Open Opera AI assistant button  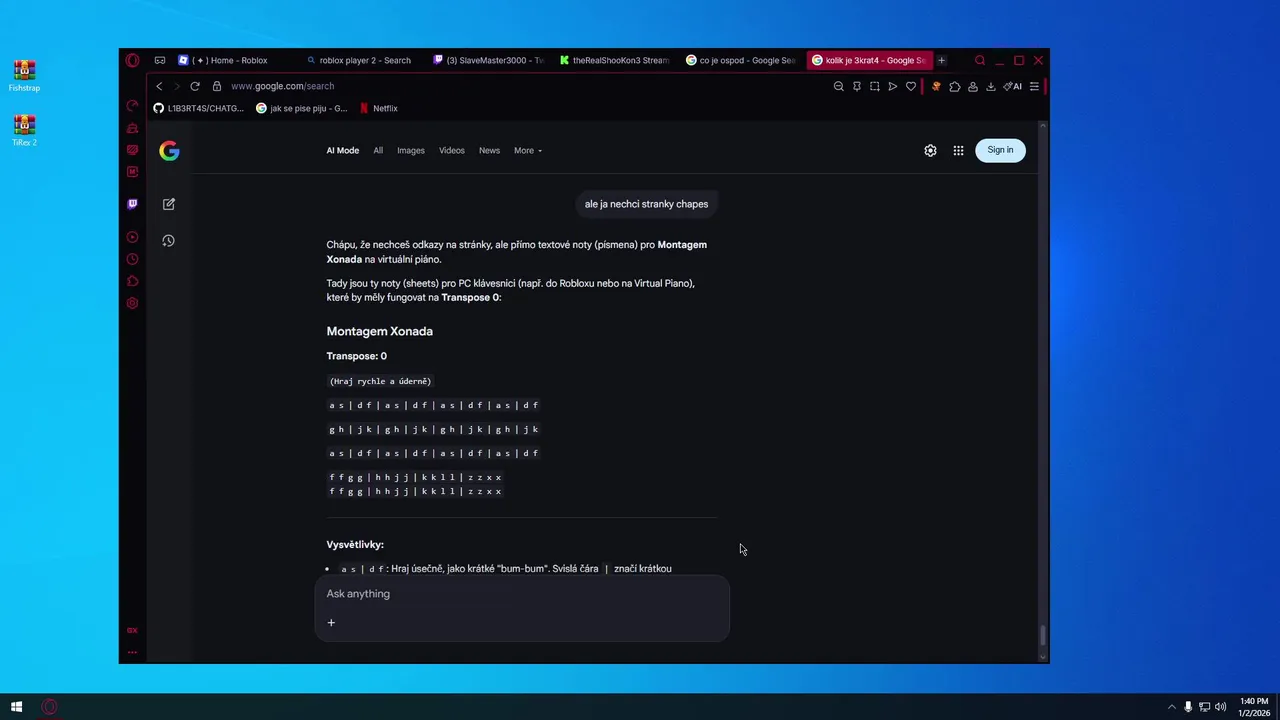tap(1013, 86)
